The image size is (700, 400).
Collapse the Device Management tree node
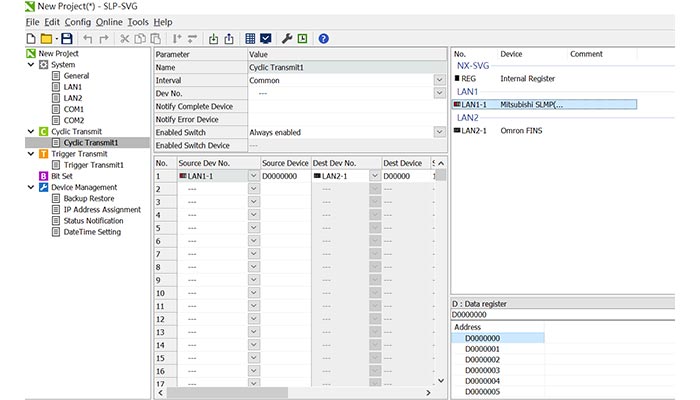coord(30,187)
